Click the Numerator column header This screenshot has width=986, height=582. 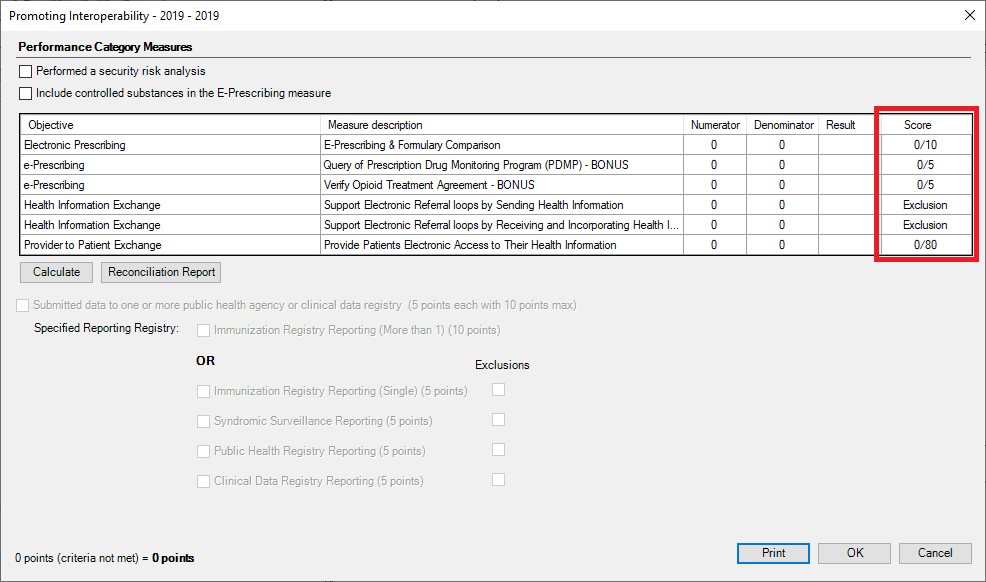pos(715,125)
